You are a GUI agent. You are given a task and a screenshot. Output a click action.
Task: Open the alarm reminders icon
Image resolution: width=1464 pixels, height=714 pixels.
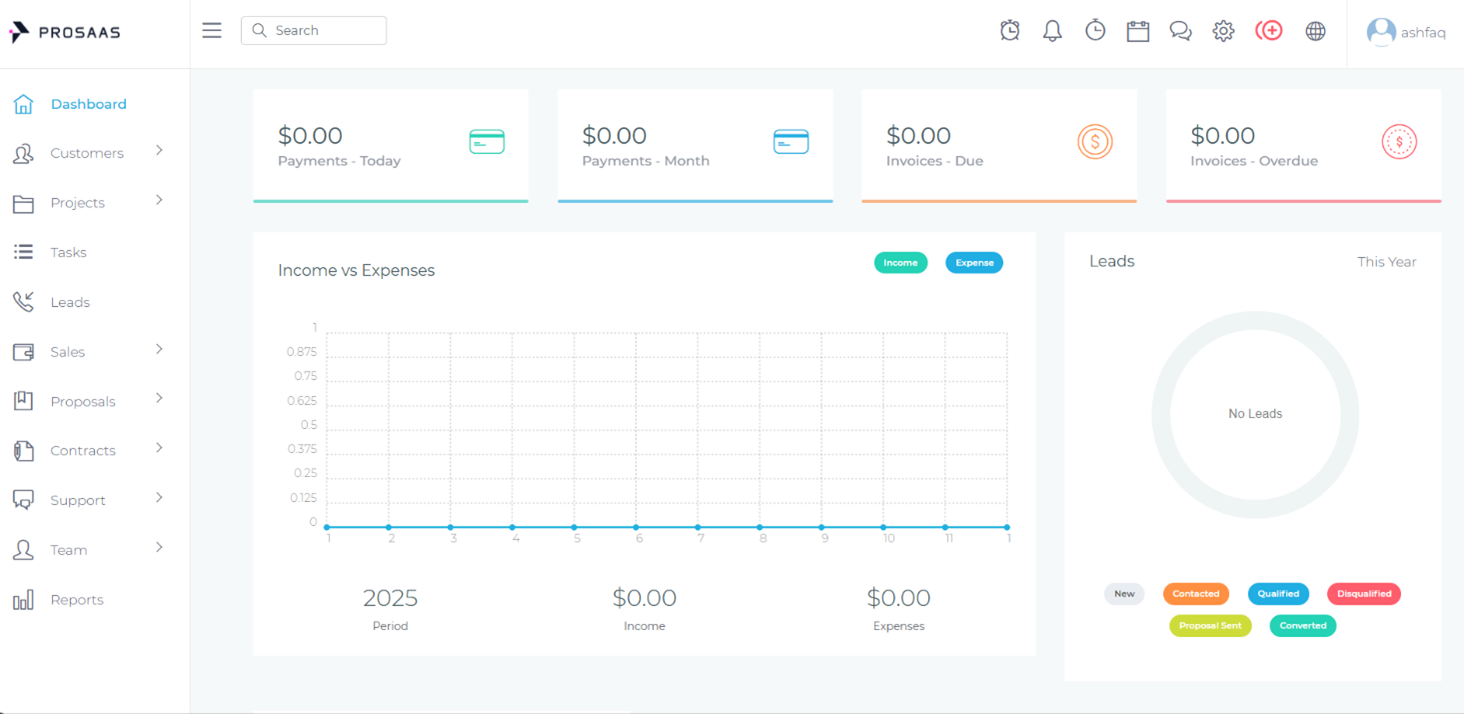point(1009,30)
